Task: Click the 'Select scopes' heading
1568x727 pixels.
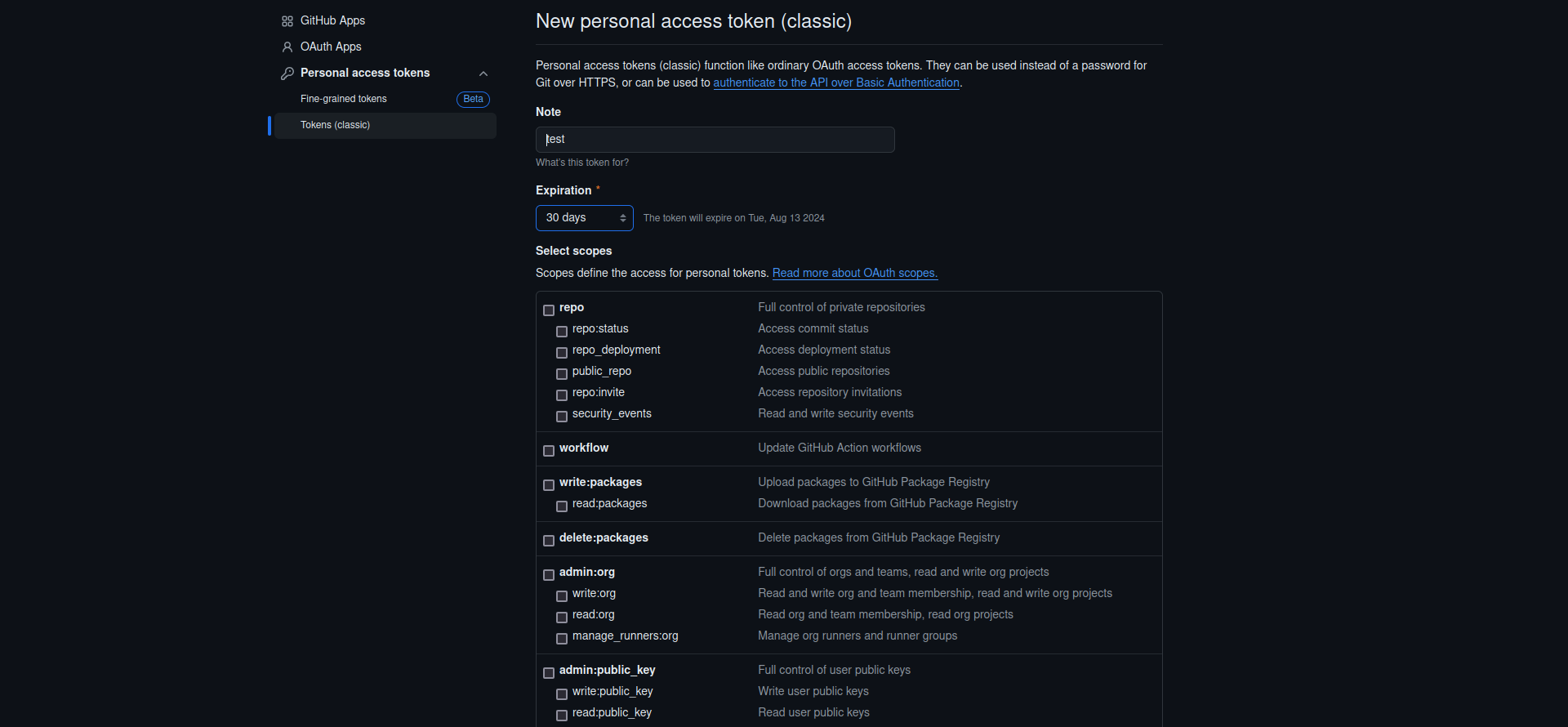Action: click(x=573, y=251)
